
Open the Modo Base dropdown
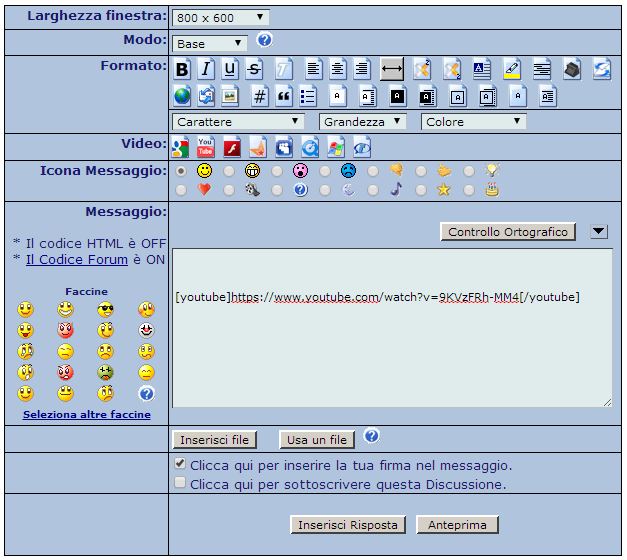point(210,43)
